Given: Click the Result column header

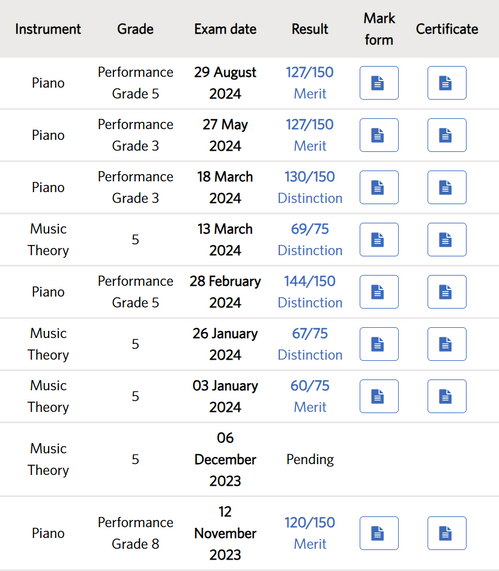Looking at the screenshot, I should click(x=310, y=29).
